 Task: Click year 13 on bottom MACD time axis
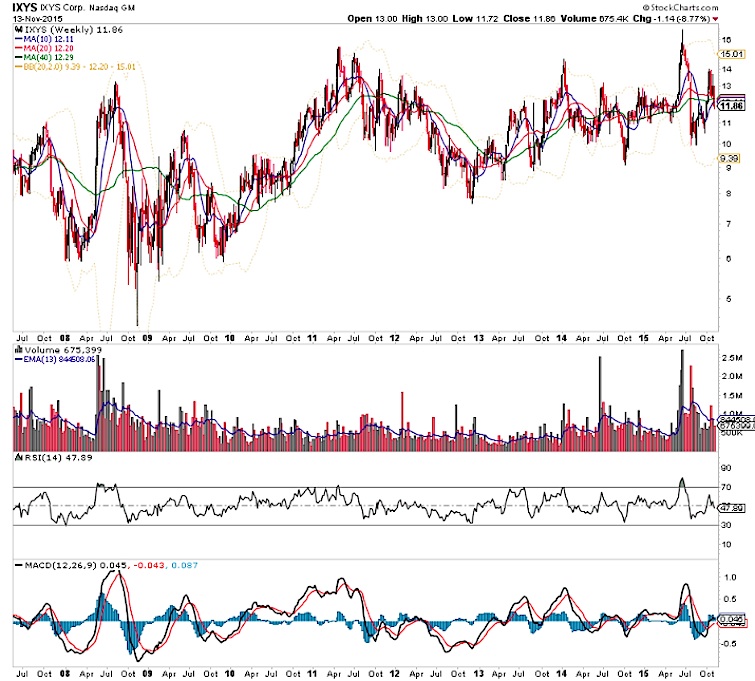[478, 674]
